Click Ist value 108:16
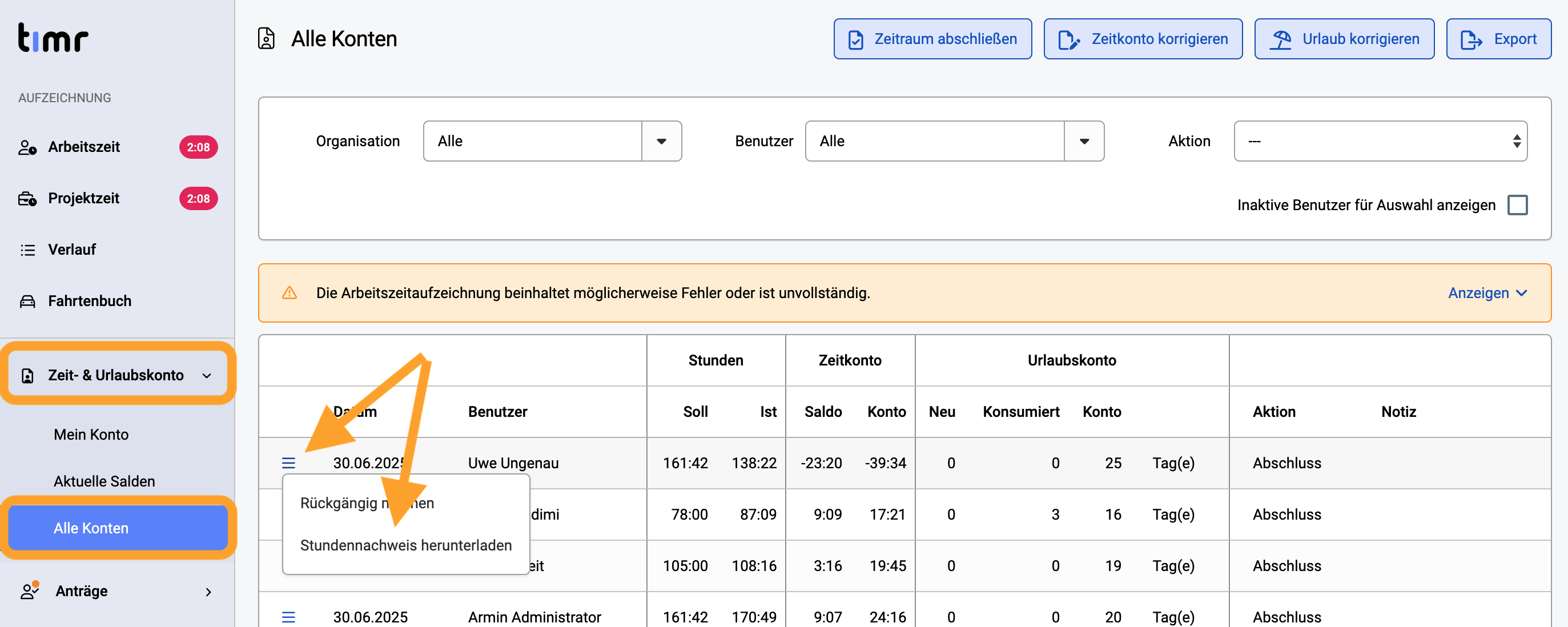Viewport: 1568px width, 627px height. click(x=754, y=566)
